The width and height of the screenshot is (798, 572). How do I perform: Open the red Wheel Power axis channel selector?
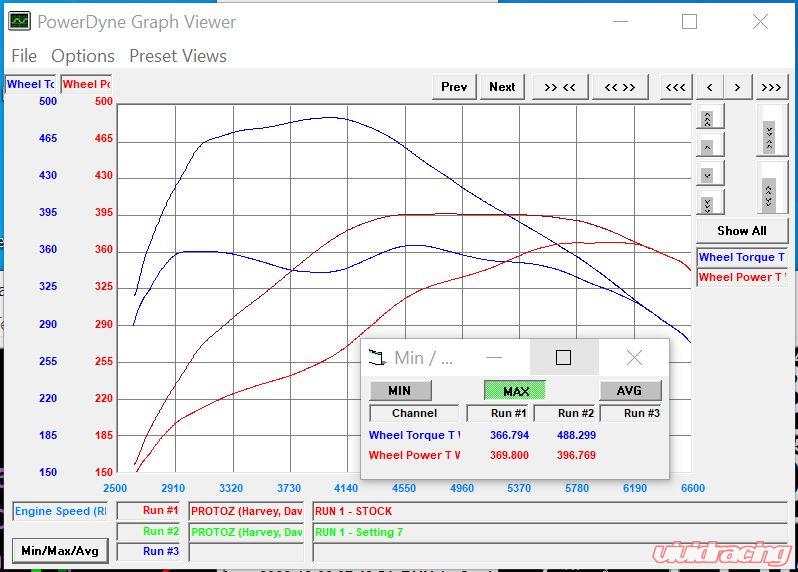click(86, 84)
